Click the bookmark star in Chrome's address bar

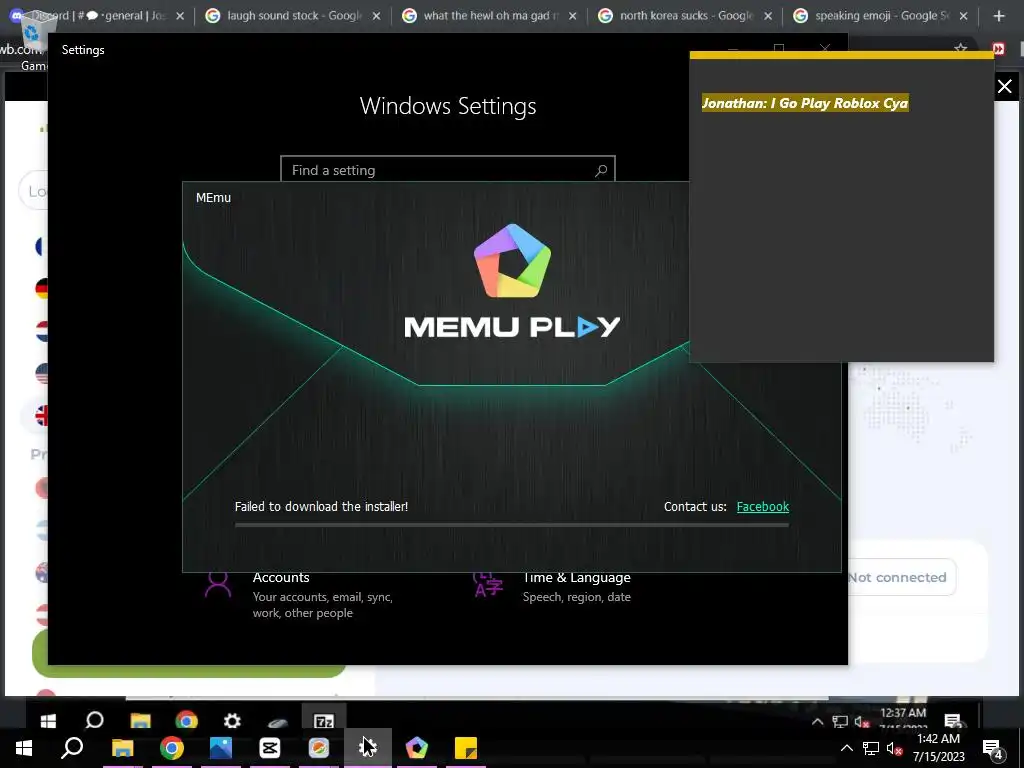click(x=961, y=48)
